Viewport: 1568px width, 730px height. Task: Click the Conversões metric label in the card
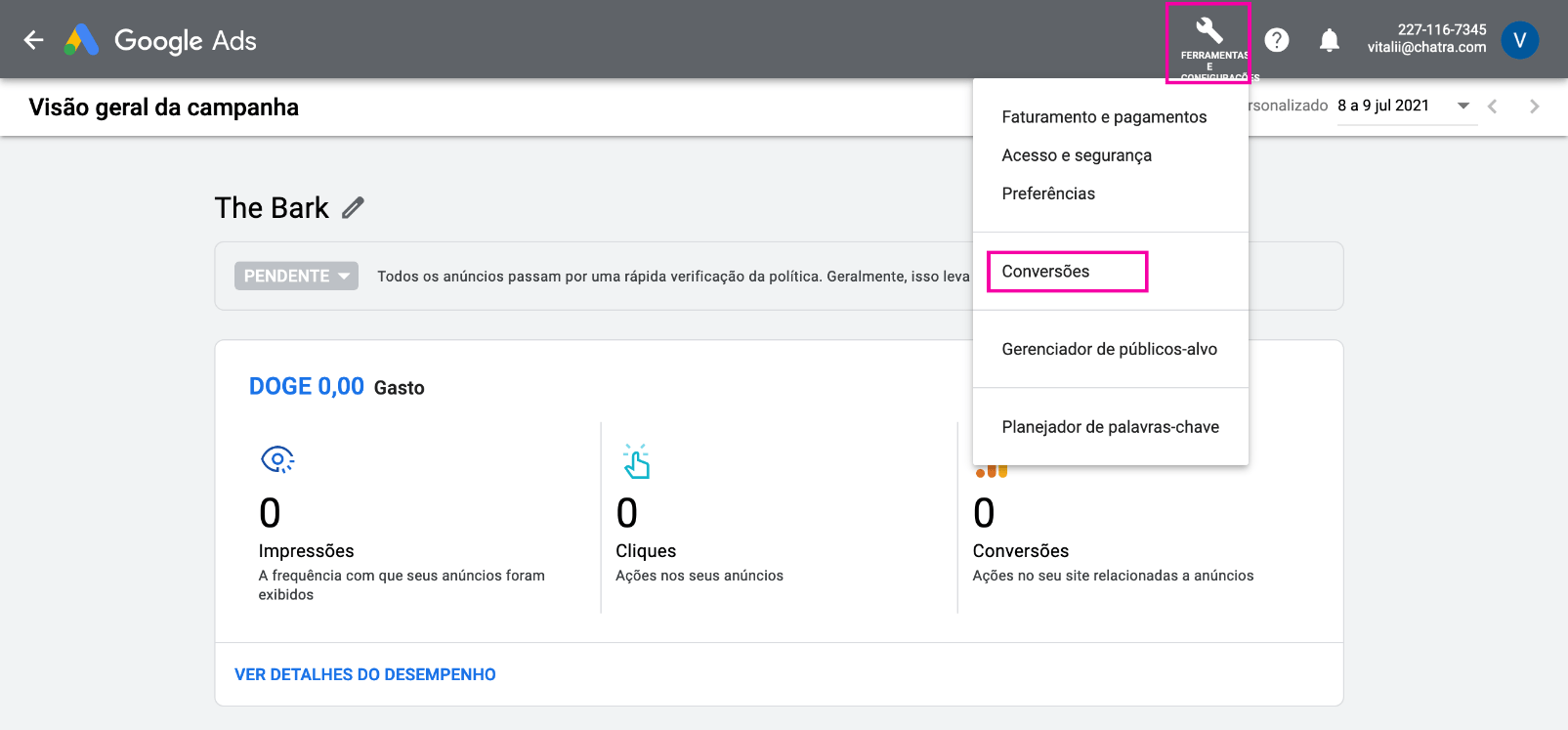click(1021, 551)
